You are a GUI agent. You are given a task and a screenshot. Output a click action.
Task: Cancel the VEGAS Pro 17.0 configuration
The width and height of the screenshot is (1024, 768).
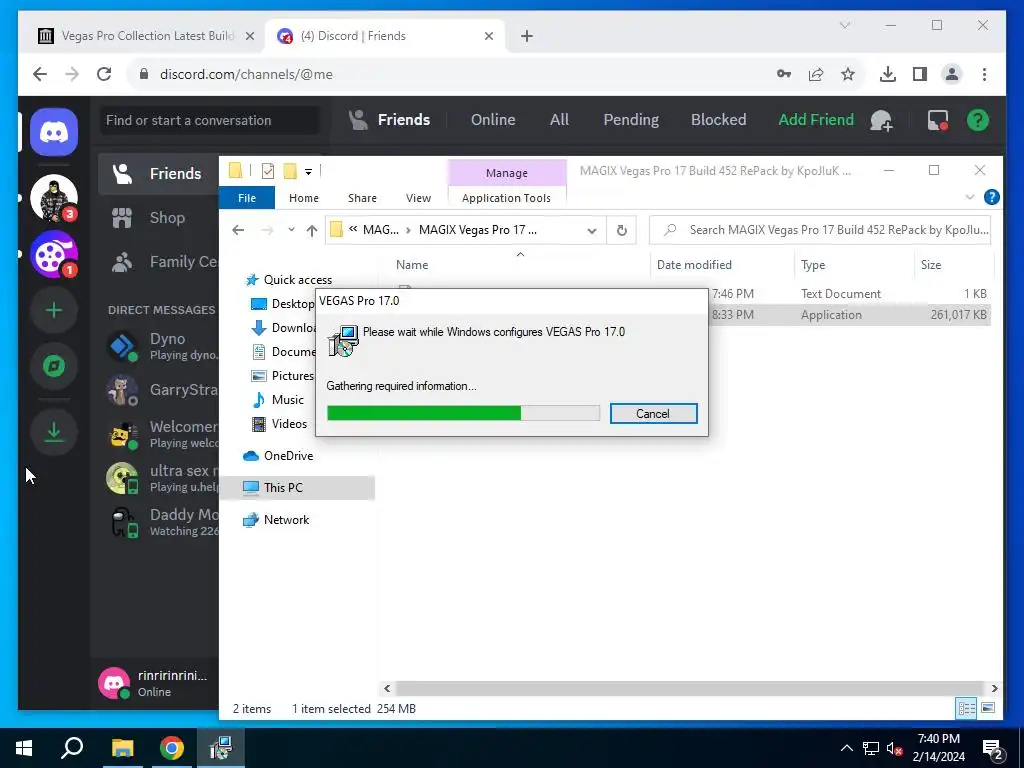pos(653,413)
